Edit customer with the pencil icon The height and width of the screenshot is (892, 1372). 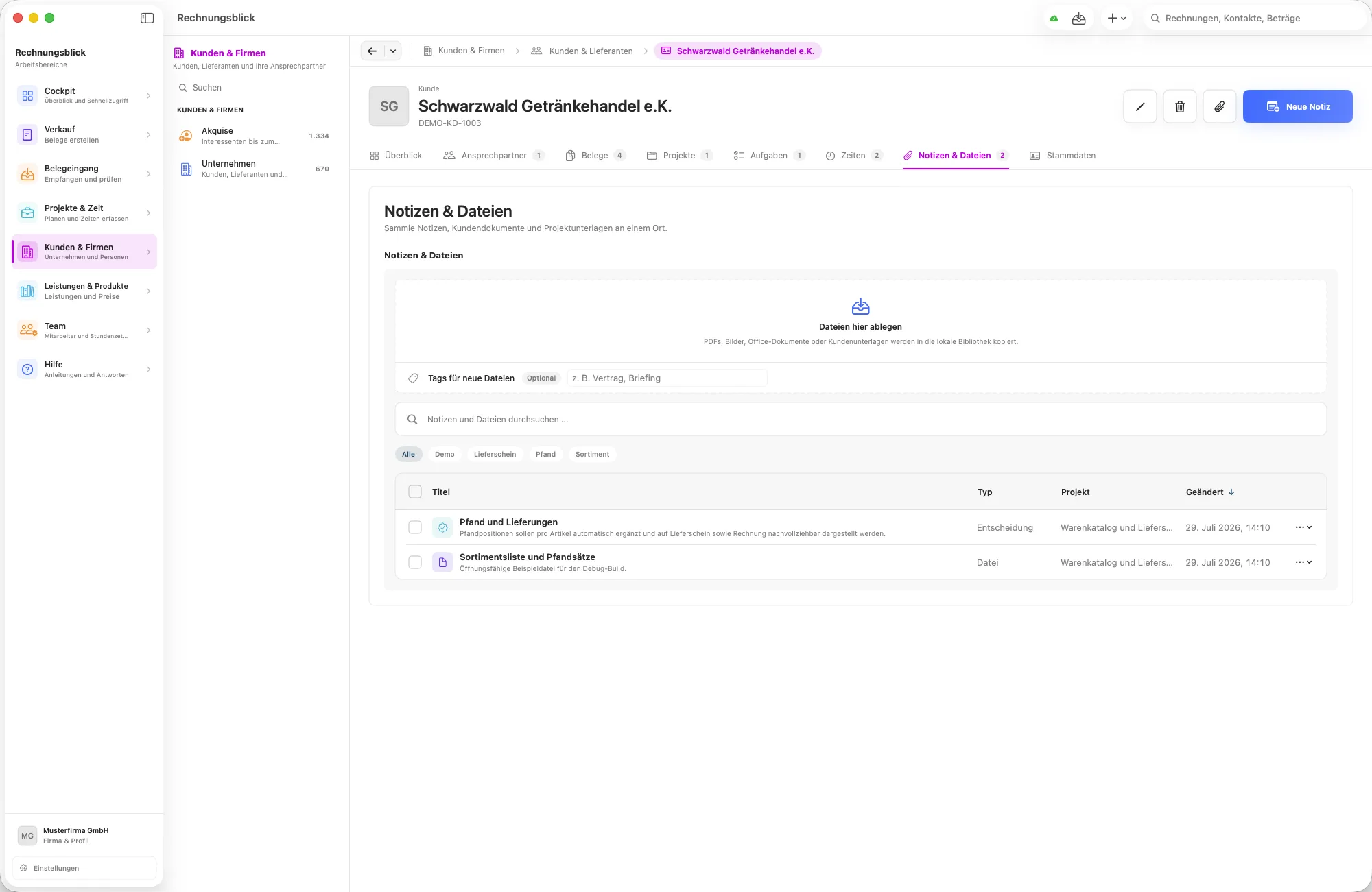pos(1140,106)
